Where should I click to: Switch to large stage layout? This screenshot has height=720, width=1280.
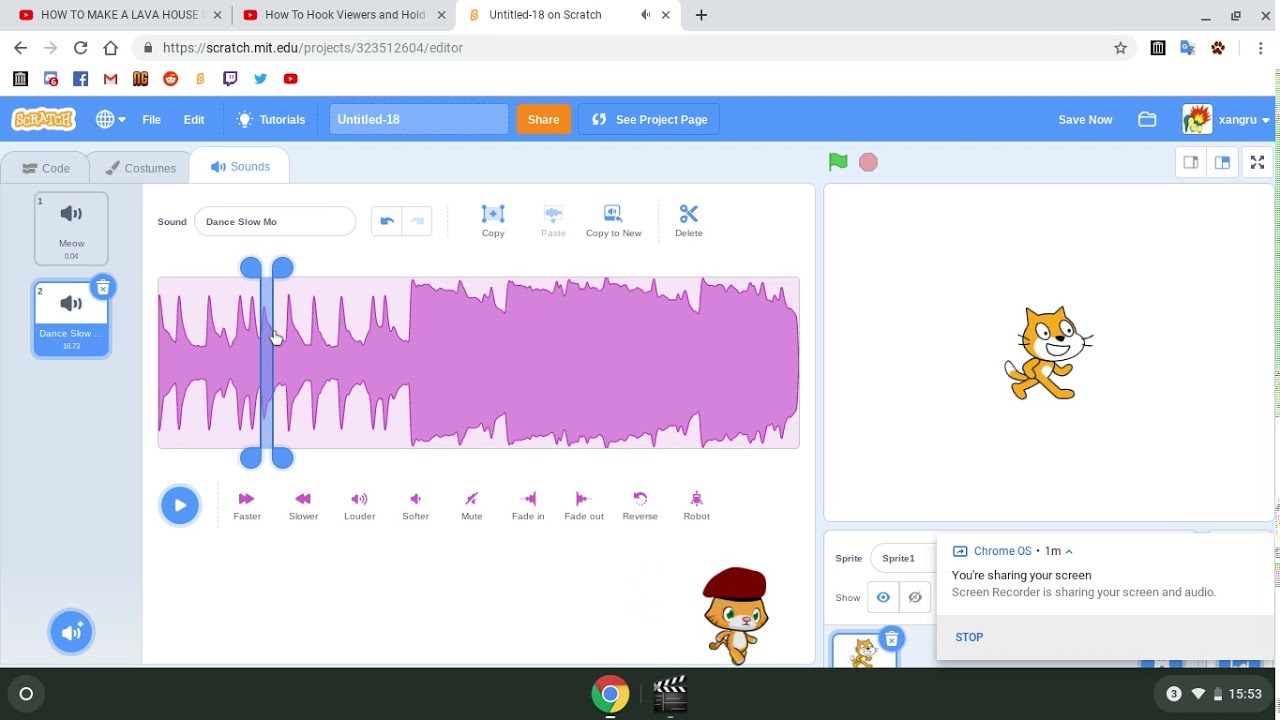1222,162
